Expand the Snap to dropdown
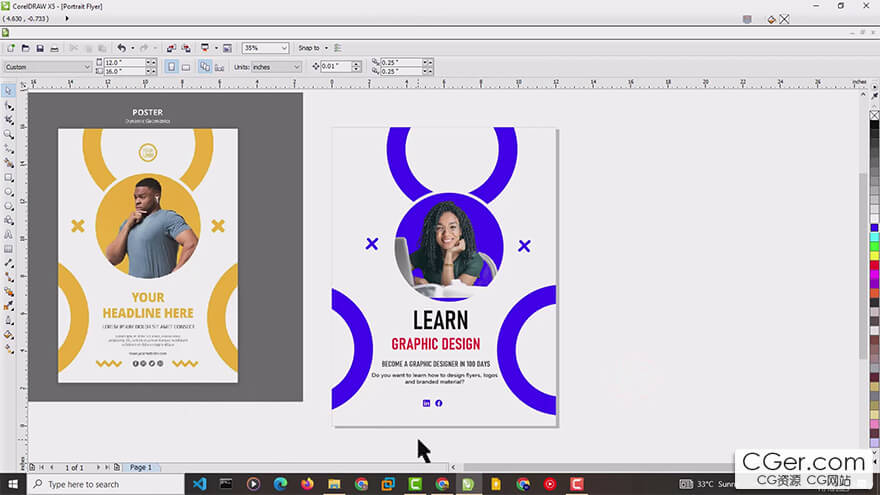Image resolution: width=880 pixels, height=495 pixels. 326,48
